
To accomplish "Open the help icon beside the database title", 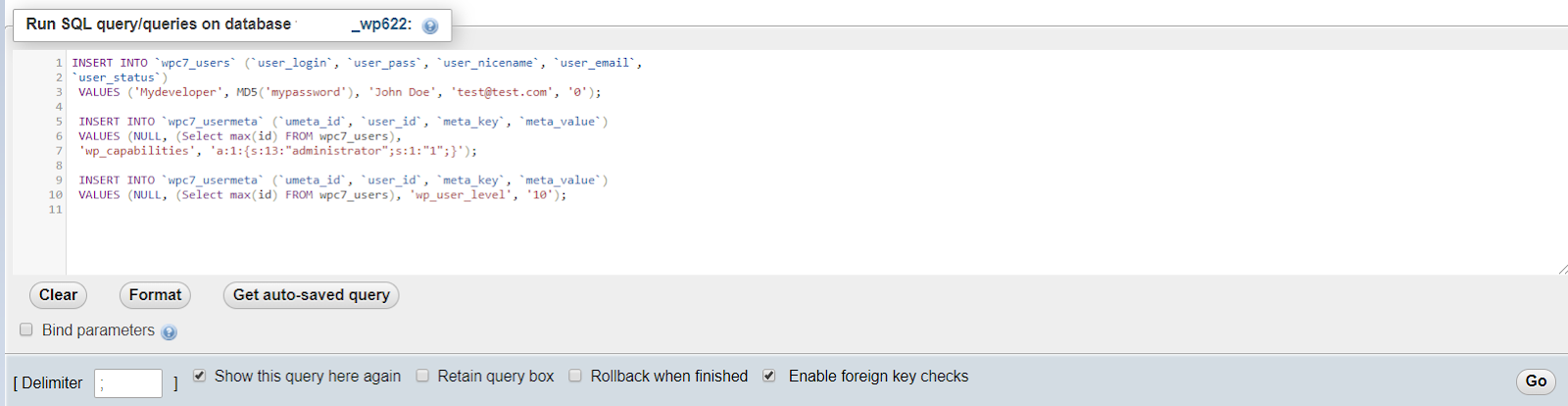I will point(429,25).
